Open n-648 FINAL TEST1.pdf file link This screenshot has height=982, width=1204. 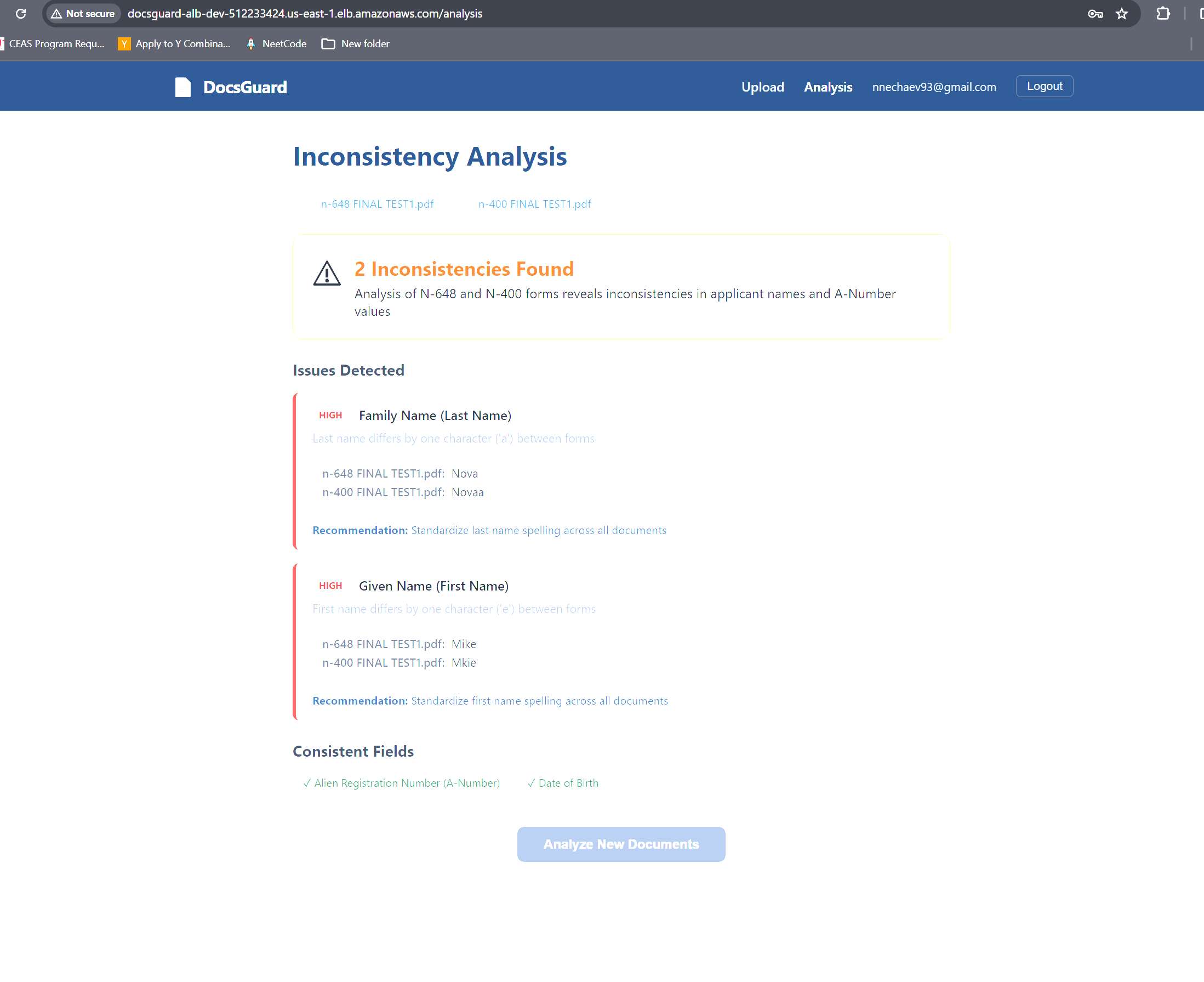pos(377,204)
